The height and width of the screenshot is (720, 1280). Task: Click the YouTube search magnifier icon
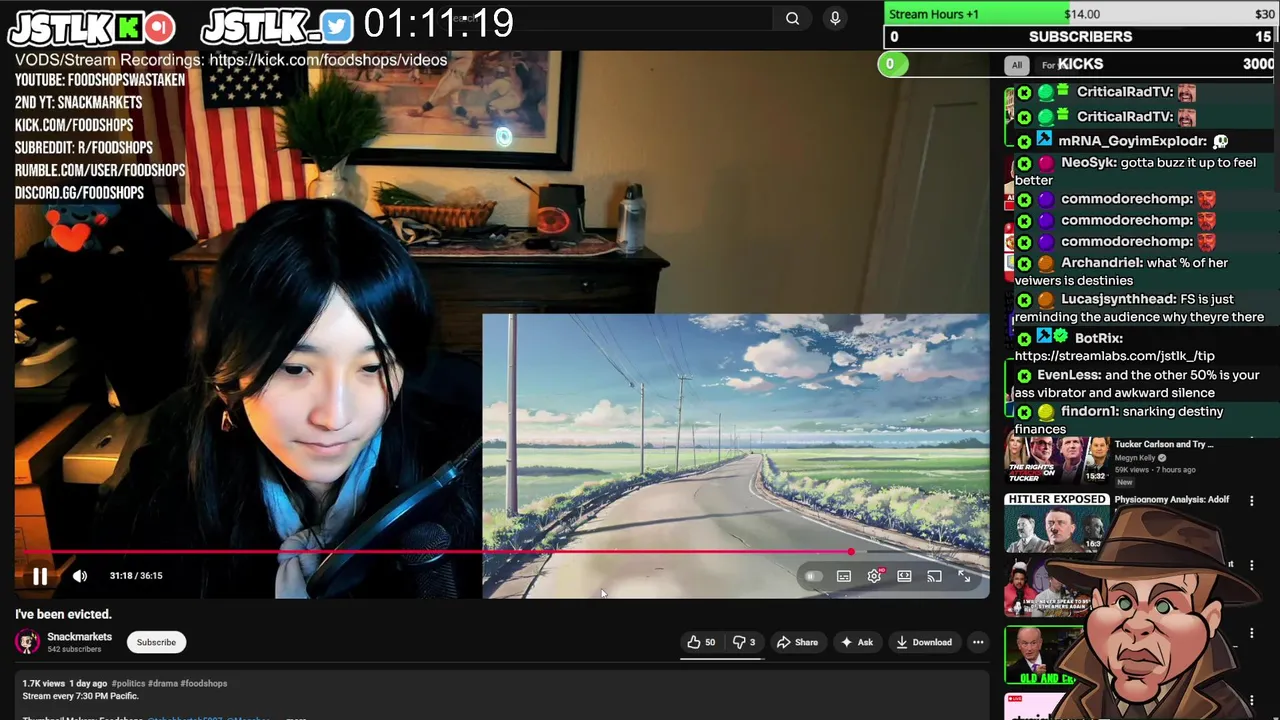[x=792, y=18]
